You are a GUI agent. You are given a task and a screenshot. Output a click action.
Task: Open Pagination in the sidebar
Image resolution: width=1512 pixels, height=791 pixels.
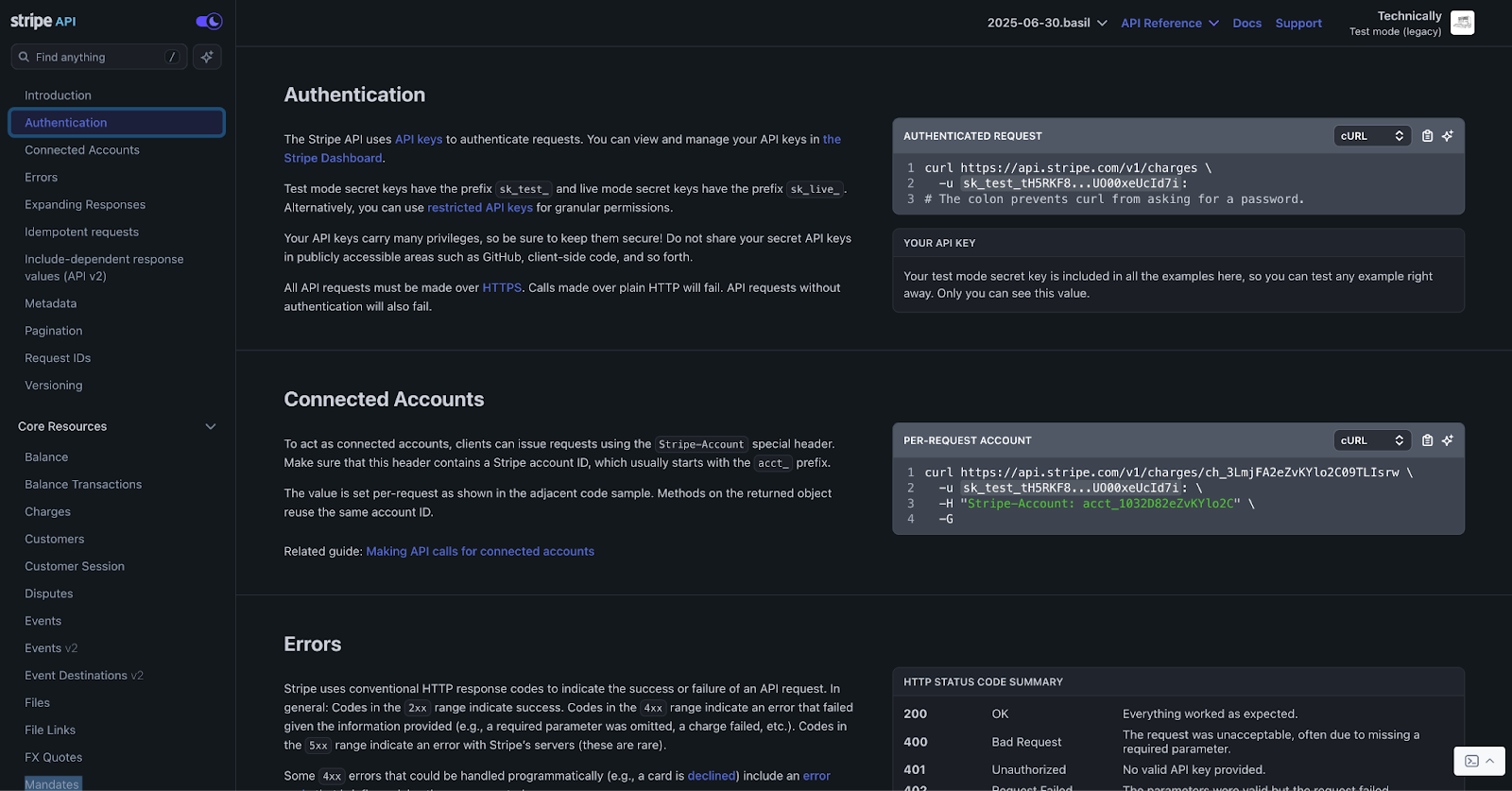[x=54, y=331]
